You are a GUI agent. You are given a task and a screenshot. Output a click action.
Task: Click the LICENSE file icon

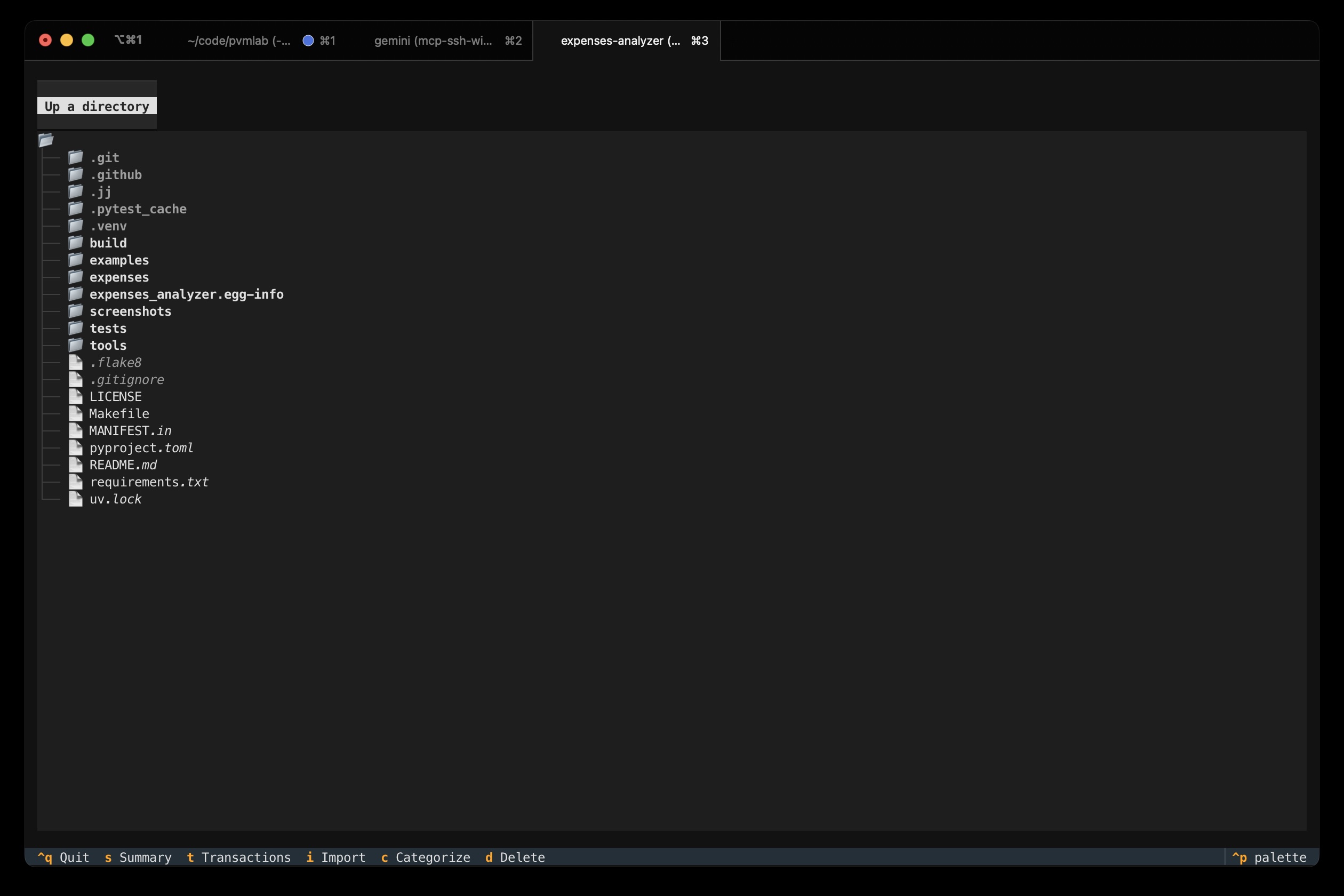(77, 396)
